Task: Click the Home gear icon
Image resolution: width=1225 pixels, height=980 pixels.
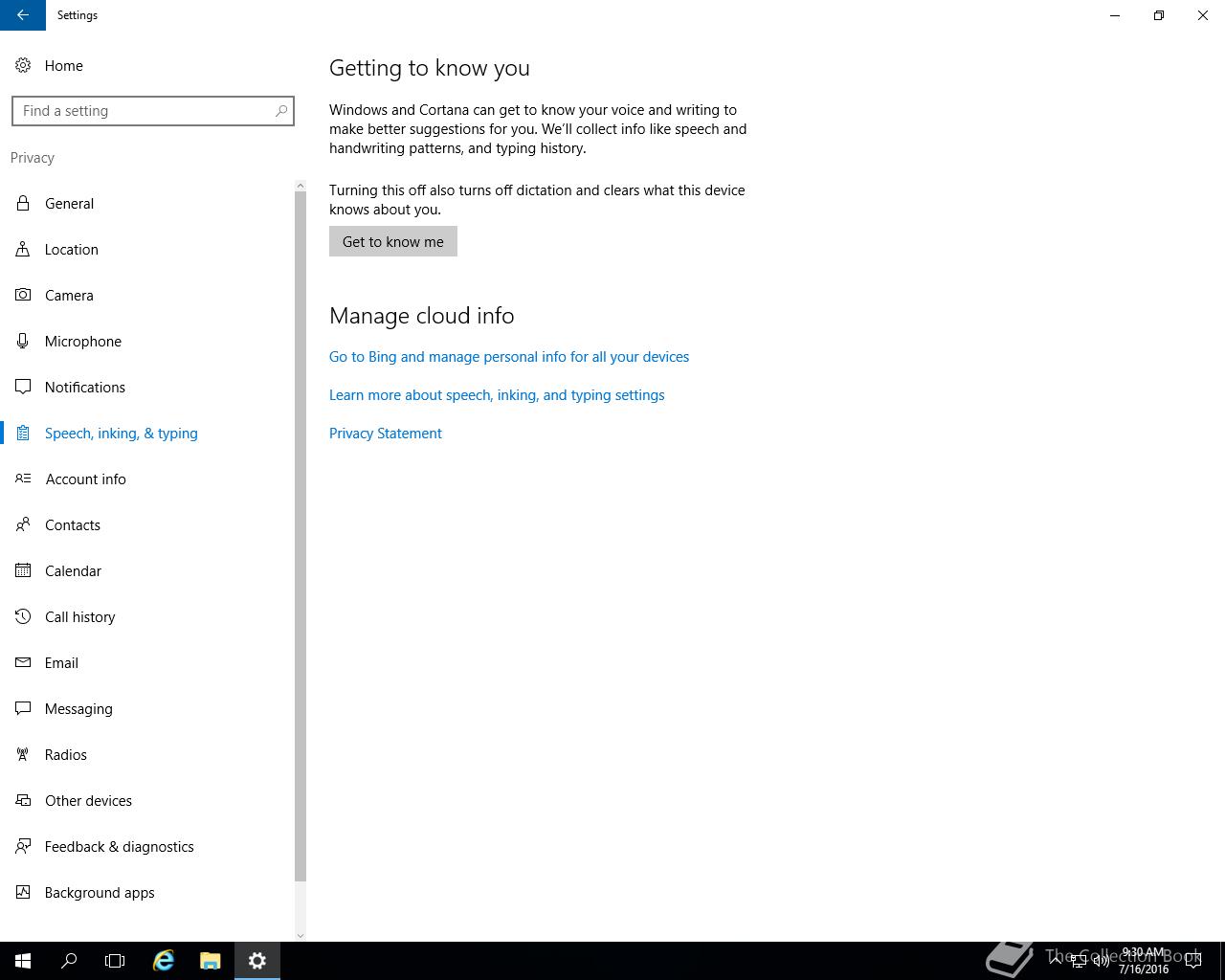Action: (x=23, y=65)
